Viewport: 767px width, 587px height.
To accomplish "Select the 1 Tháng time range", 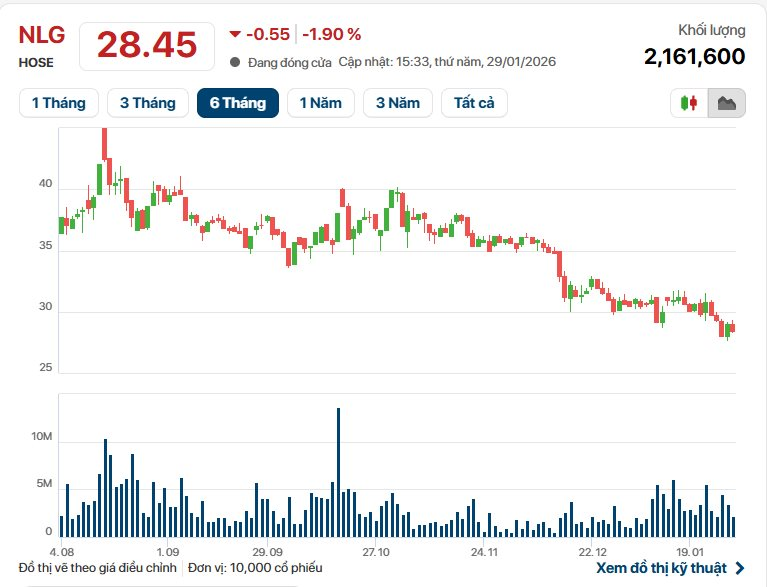I will (58, 103).
